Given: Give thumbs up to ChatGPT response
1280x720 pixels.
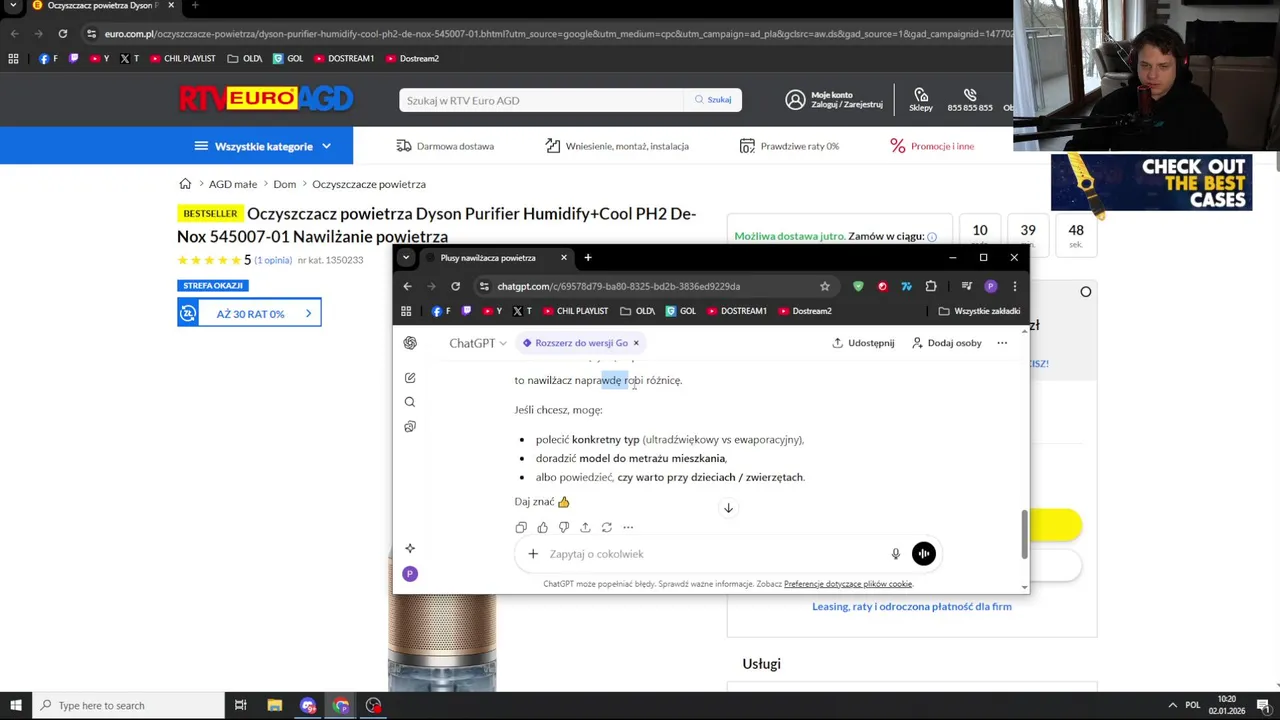Looking at the screenshot, I should 542,527.
